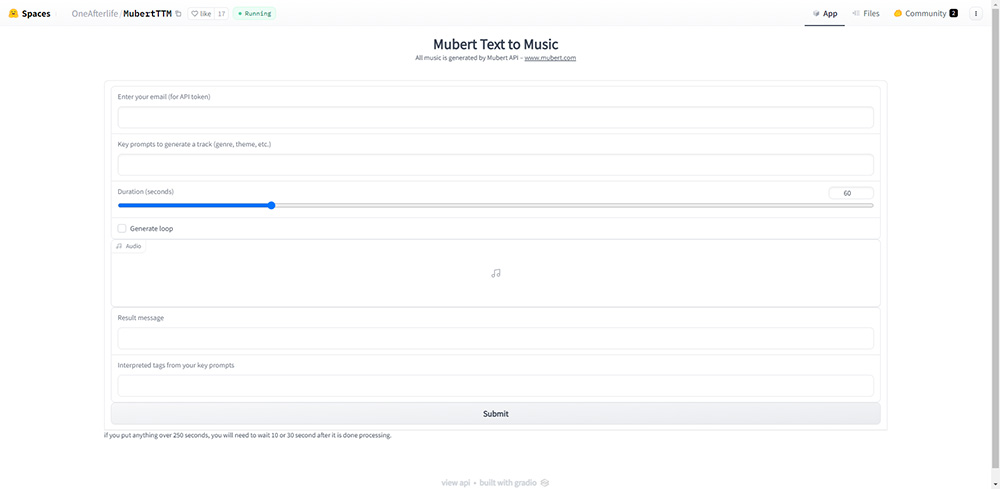1000x489 pixels.
Task: Enable the Generate loop checkbox
Action: tap(122, 229)
